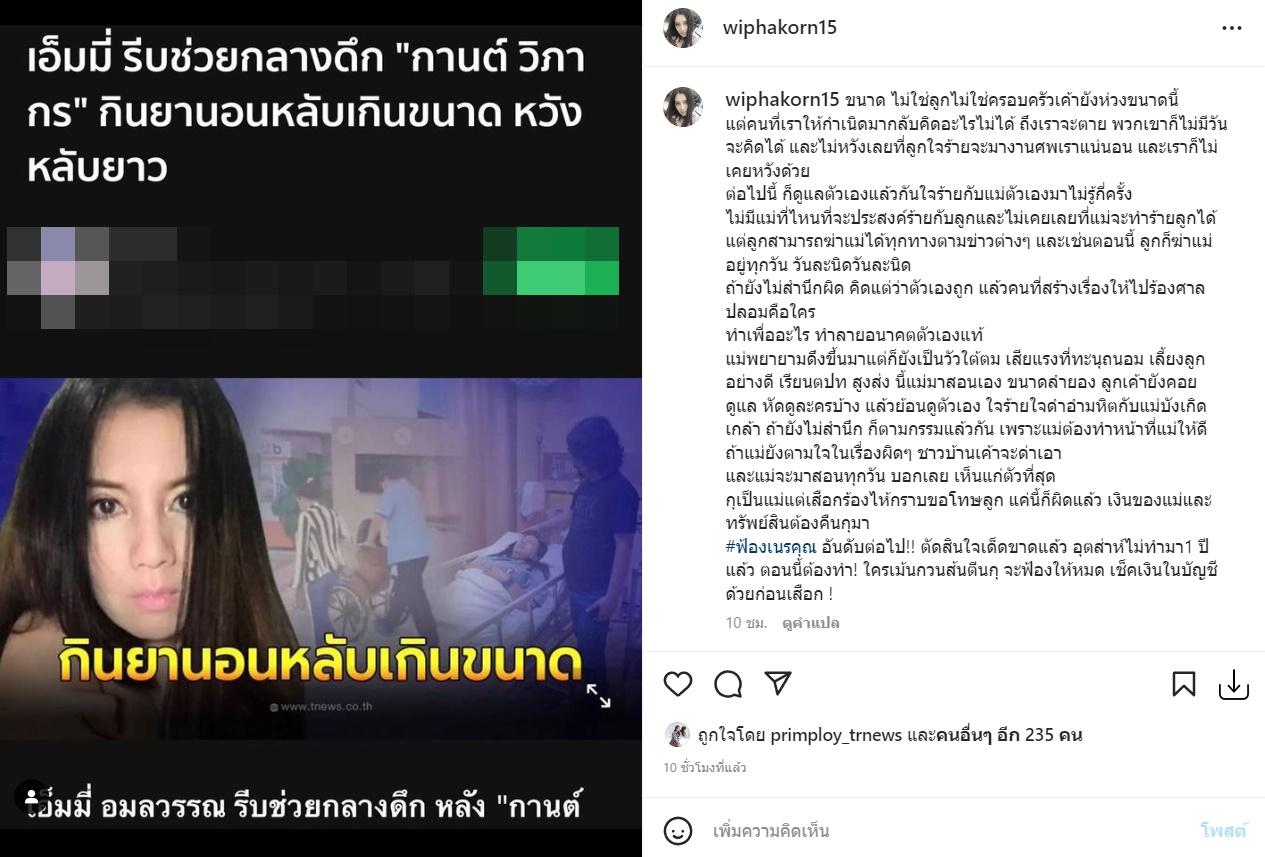Download the post using the arrow icon
The height and width of the screenshot is (857, 1265).
coord(1234,684)
